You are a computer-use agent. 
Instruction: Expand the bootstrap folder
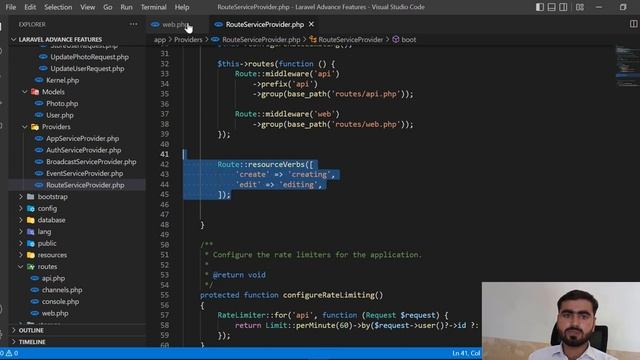tap(21, 197)
